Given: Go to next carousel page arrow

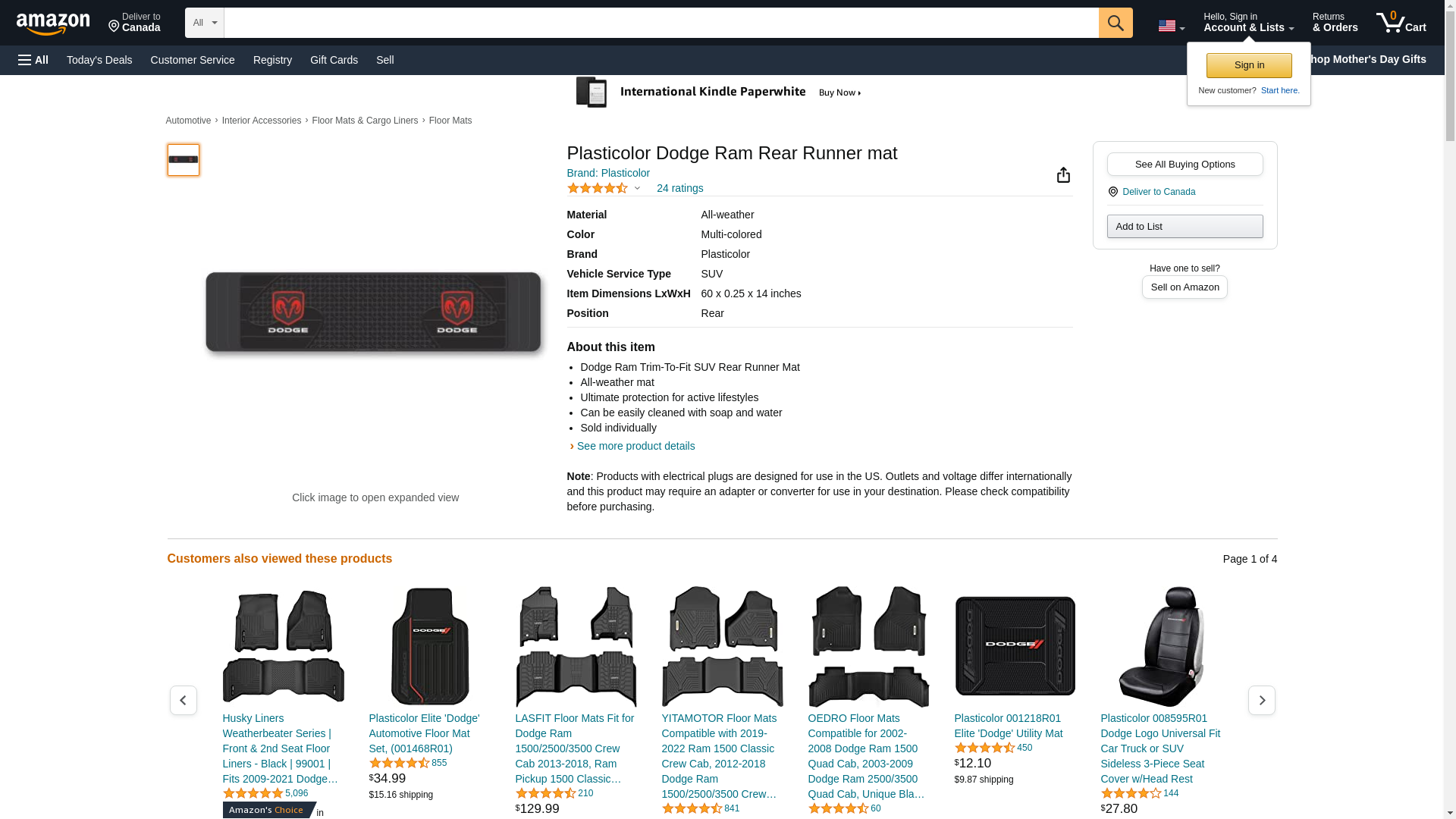Looking at the screenshot, I should pos(1261,700).
